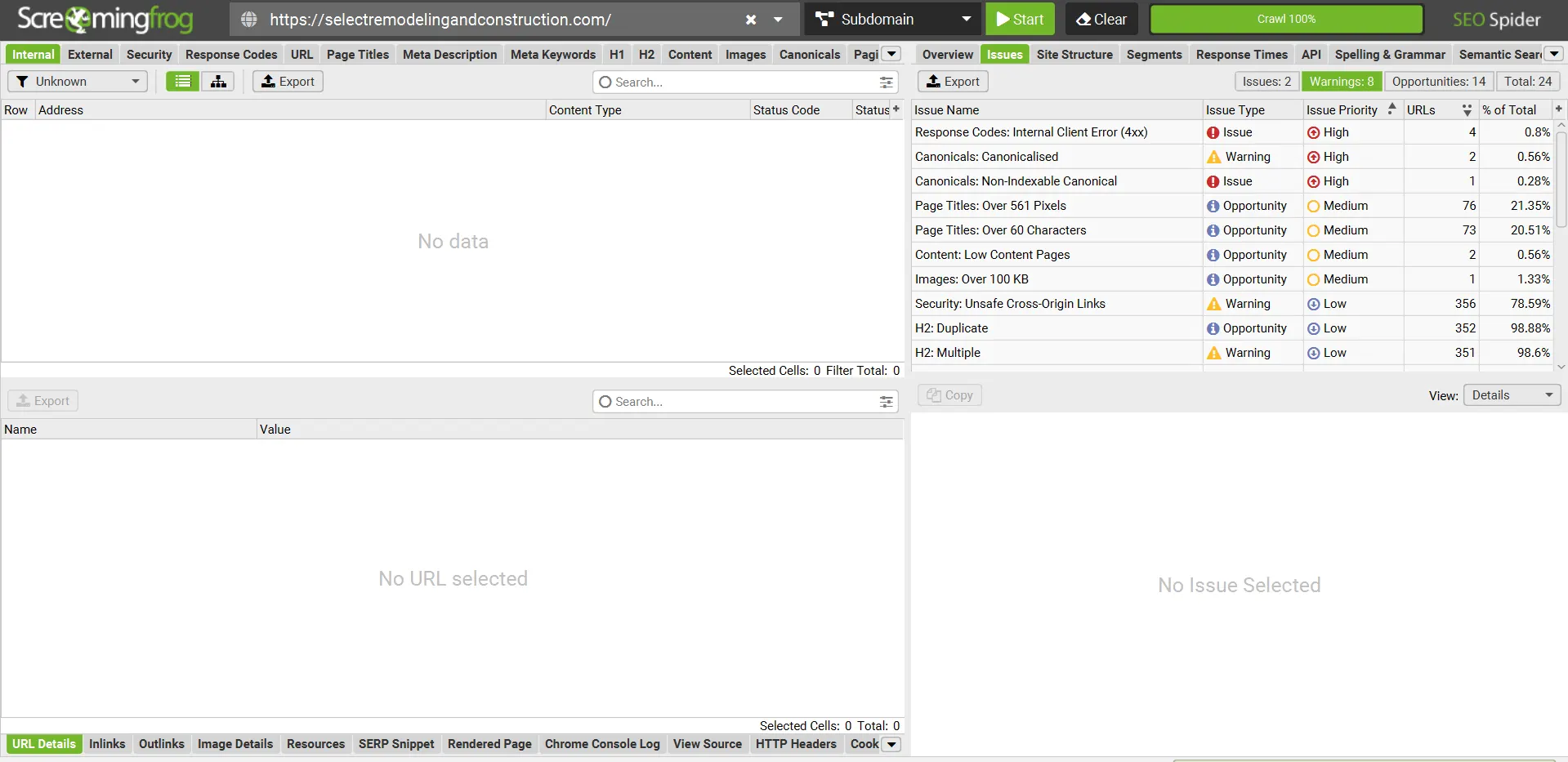Open the Unknown filter dropdown
Image resolution: width=1568 pixels, height=762 pixels.
(78, 82)
